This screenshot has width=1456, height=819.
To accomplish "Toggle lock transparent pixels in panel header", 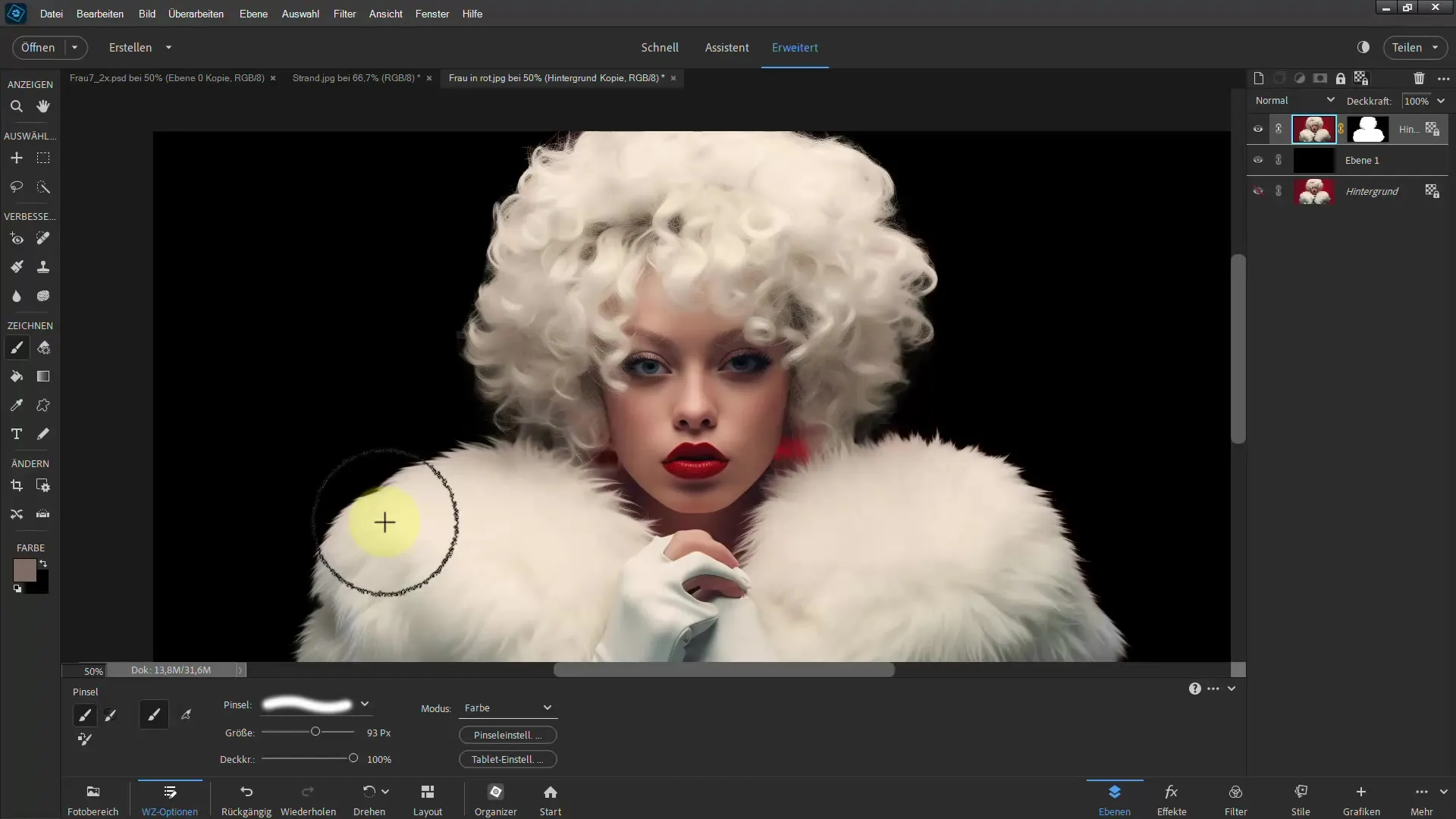I will 1361,78.
